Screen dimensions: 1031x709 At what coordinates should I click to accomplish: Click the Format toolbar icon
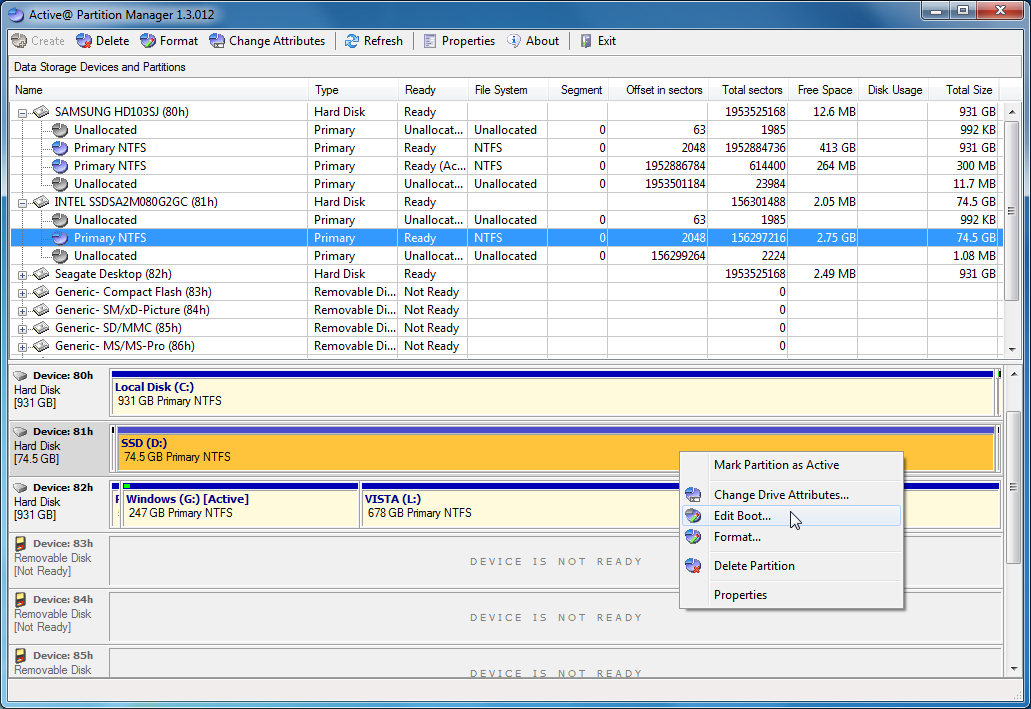(149, 41)
